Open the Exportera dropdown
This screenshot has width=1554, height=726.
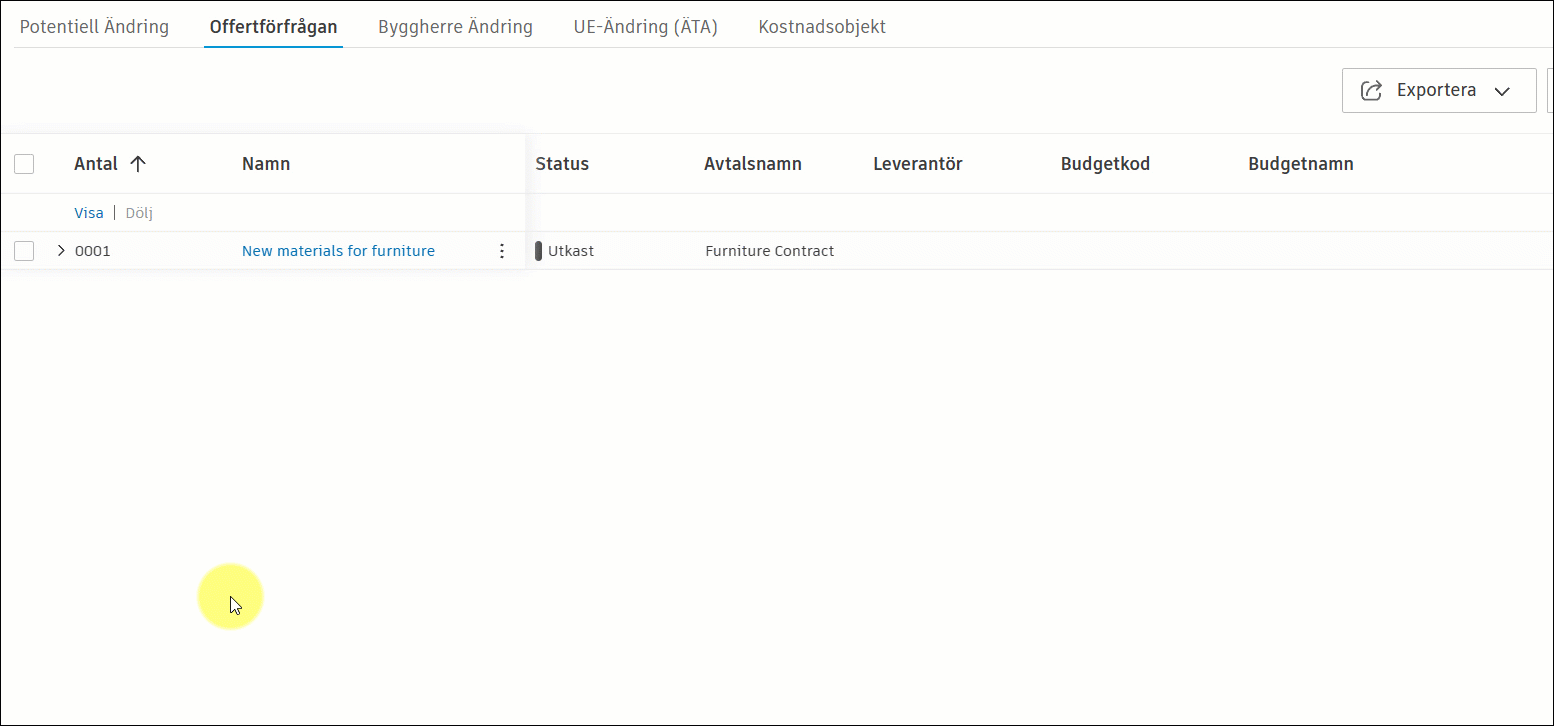(x=1502, y=90)
